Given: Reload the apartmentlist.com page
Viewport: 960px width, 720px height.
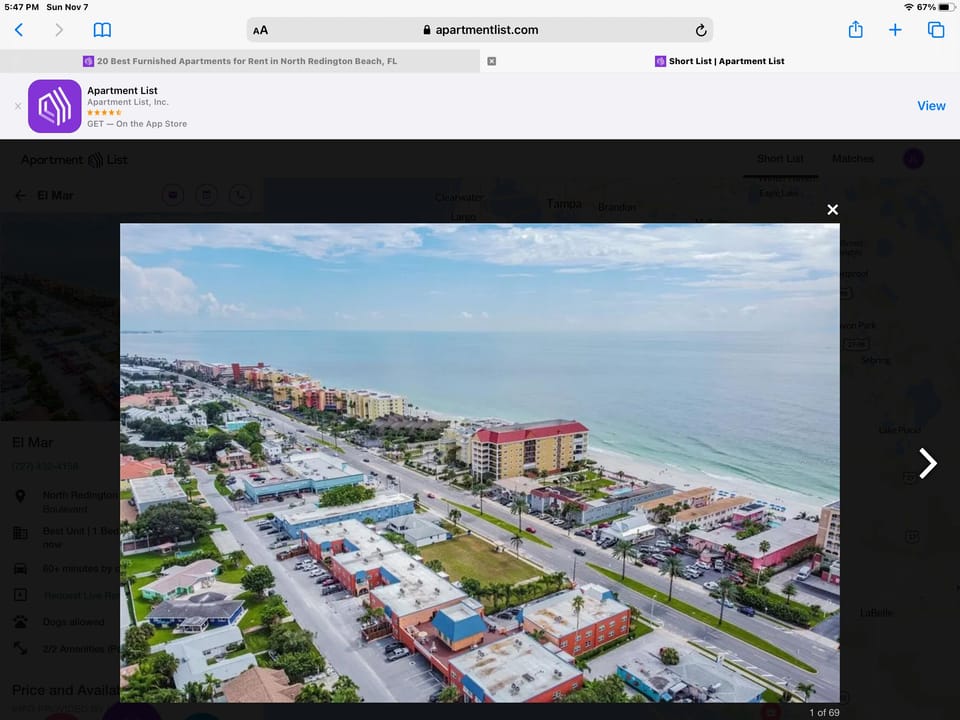Looking at the screenshot, I should point(701,30).
